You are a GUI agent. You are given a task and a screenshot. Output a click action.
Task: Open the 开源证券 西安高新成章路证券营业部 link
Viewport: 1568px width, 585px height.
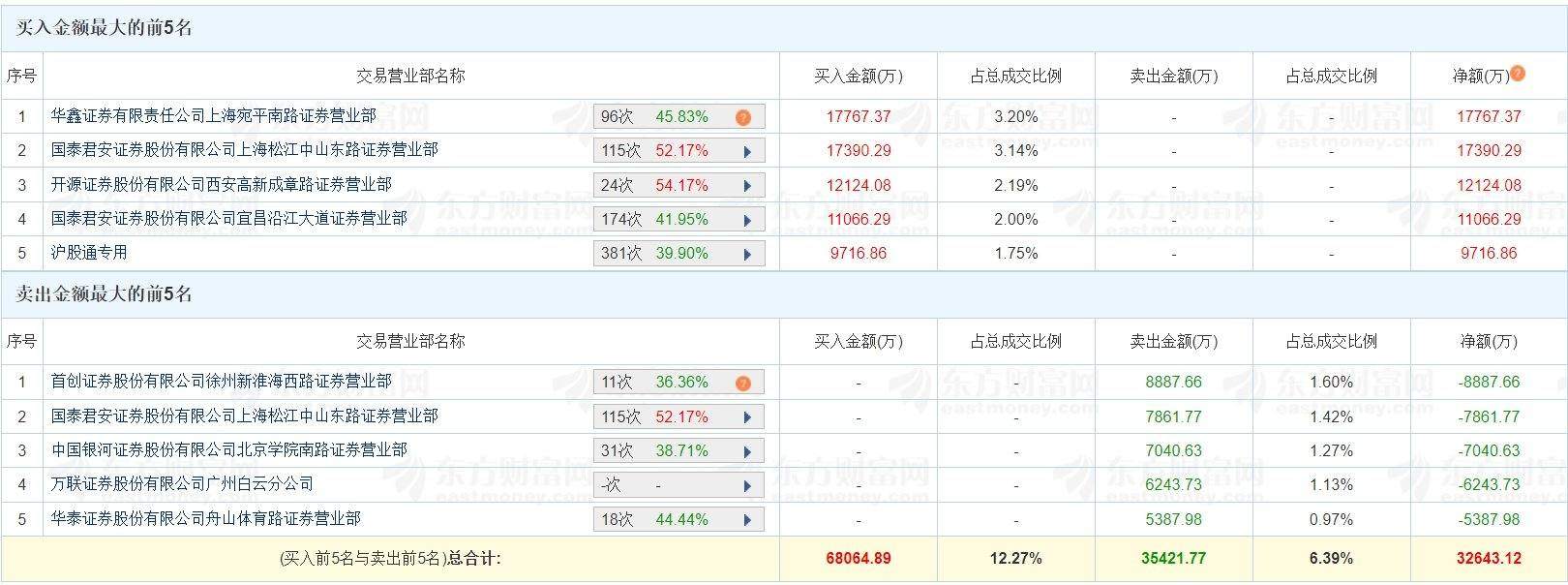coord(221,184)
